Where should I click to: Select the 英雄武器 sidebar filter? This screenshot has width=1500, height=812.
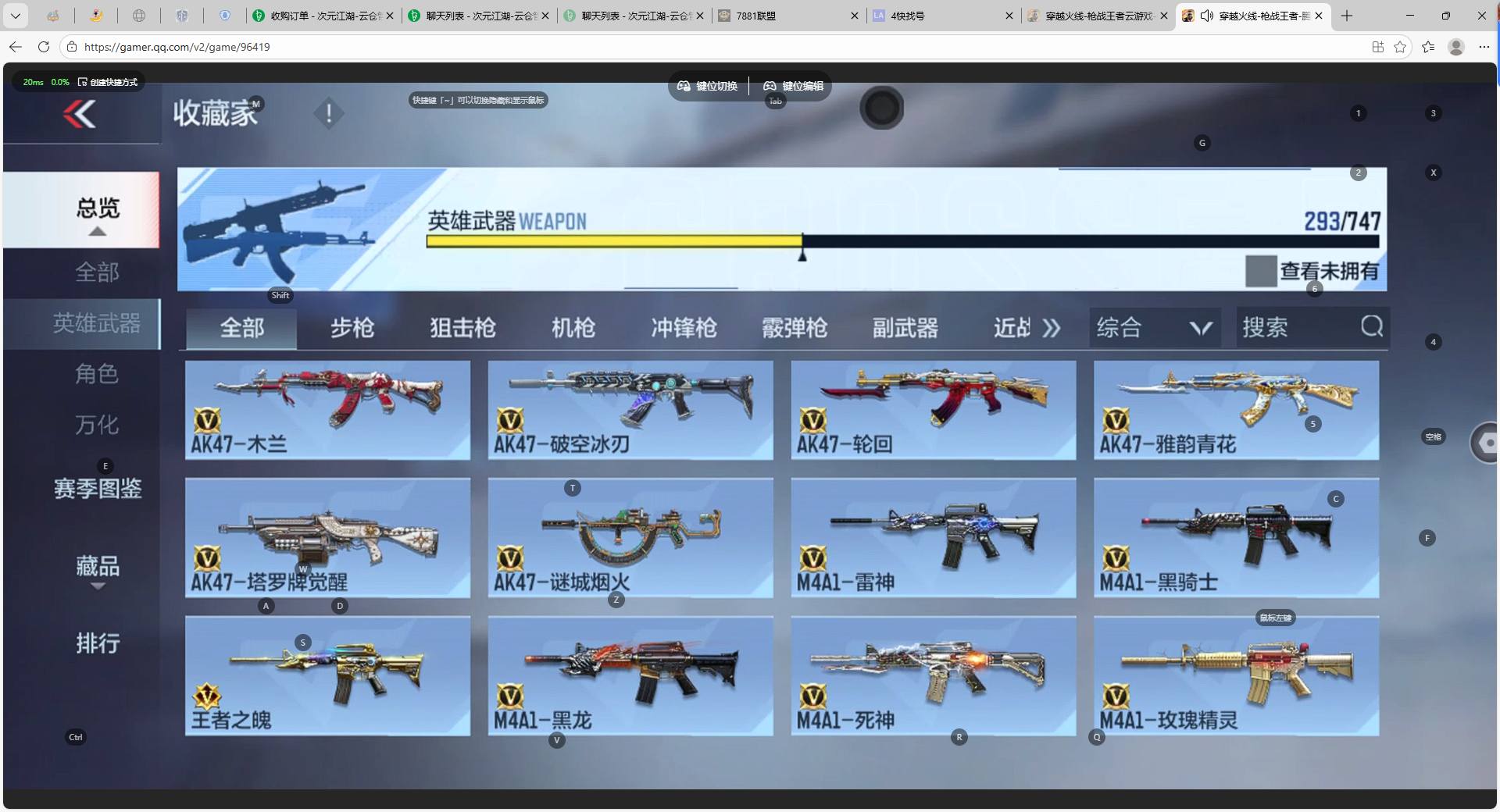point(95,323)
